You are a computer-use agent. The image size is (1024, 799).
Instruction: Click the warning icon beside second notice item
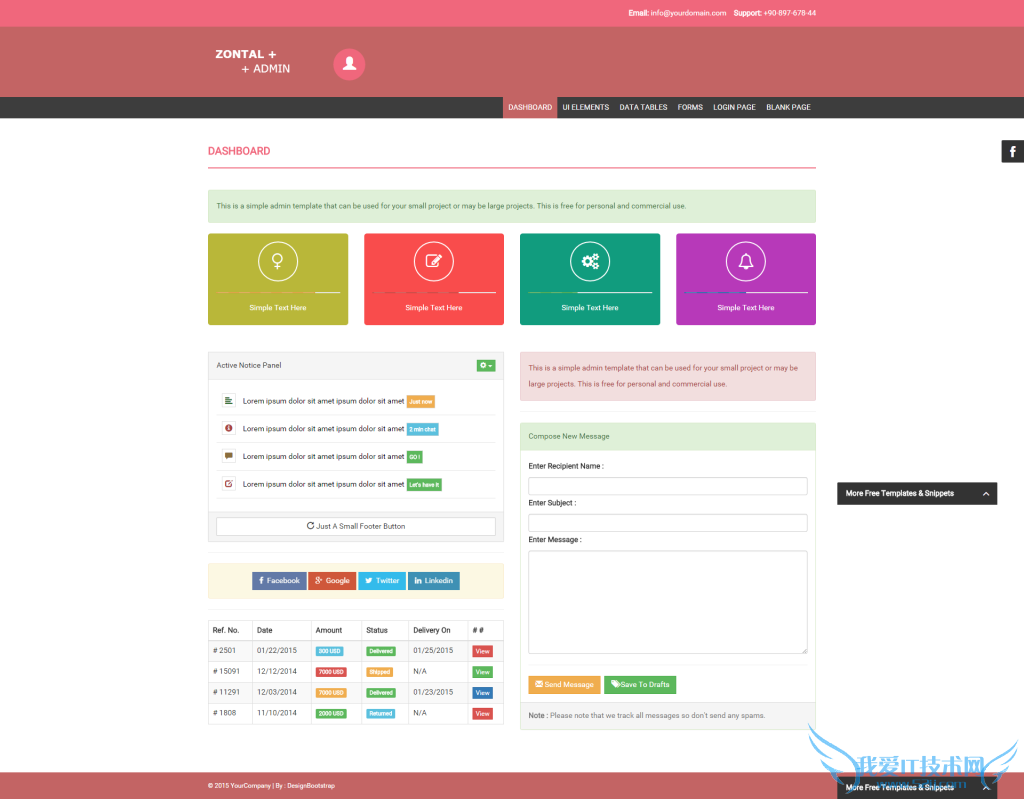click(x=228, y=428)
